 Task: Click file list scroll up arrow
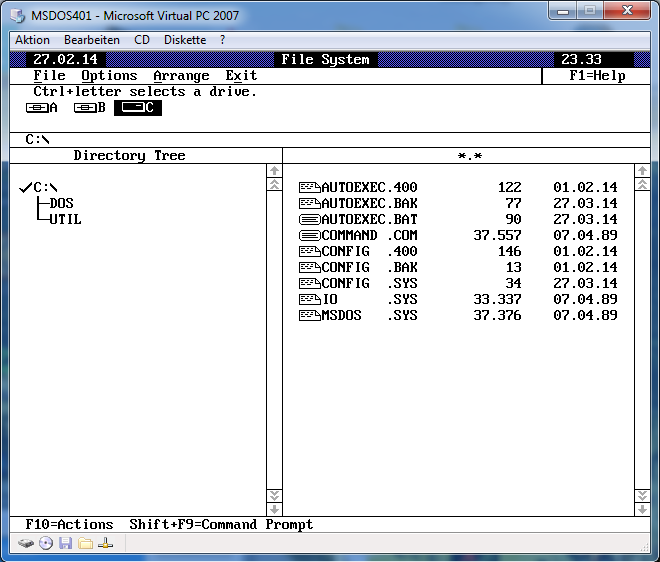pos(642,170)
